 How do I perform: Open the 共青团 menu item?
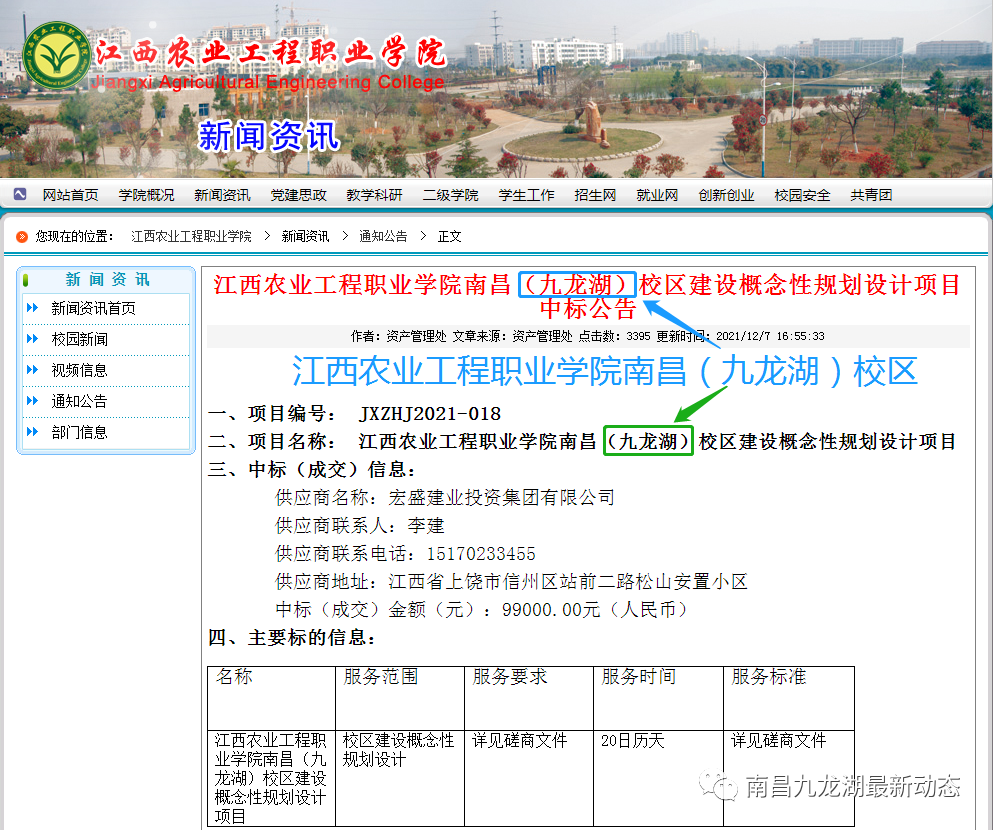(871, 195)
